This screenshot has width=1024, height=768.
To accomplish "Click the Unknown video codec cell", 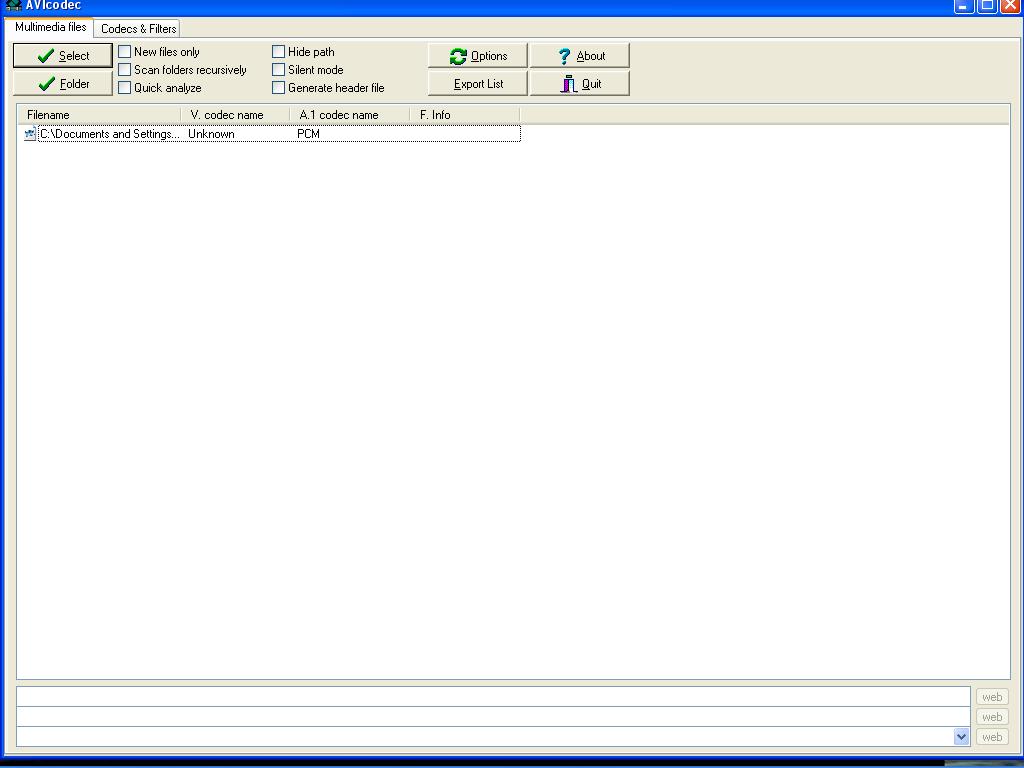I will 211,134.
